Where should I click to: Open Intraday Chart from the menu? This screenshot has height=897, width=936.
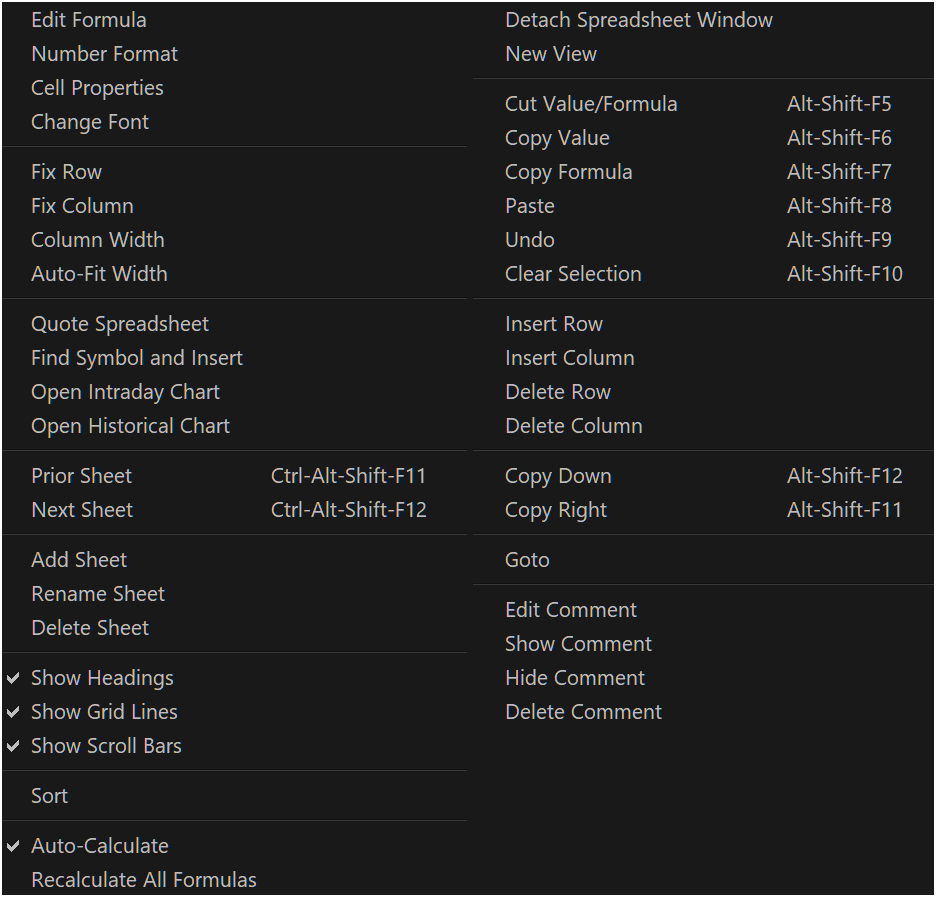pos(125,392)
